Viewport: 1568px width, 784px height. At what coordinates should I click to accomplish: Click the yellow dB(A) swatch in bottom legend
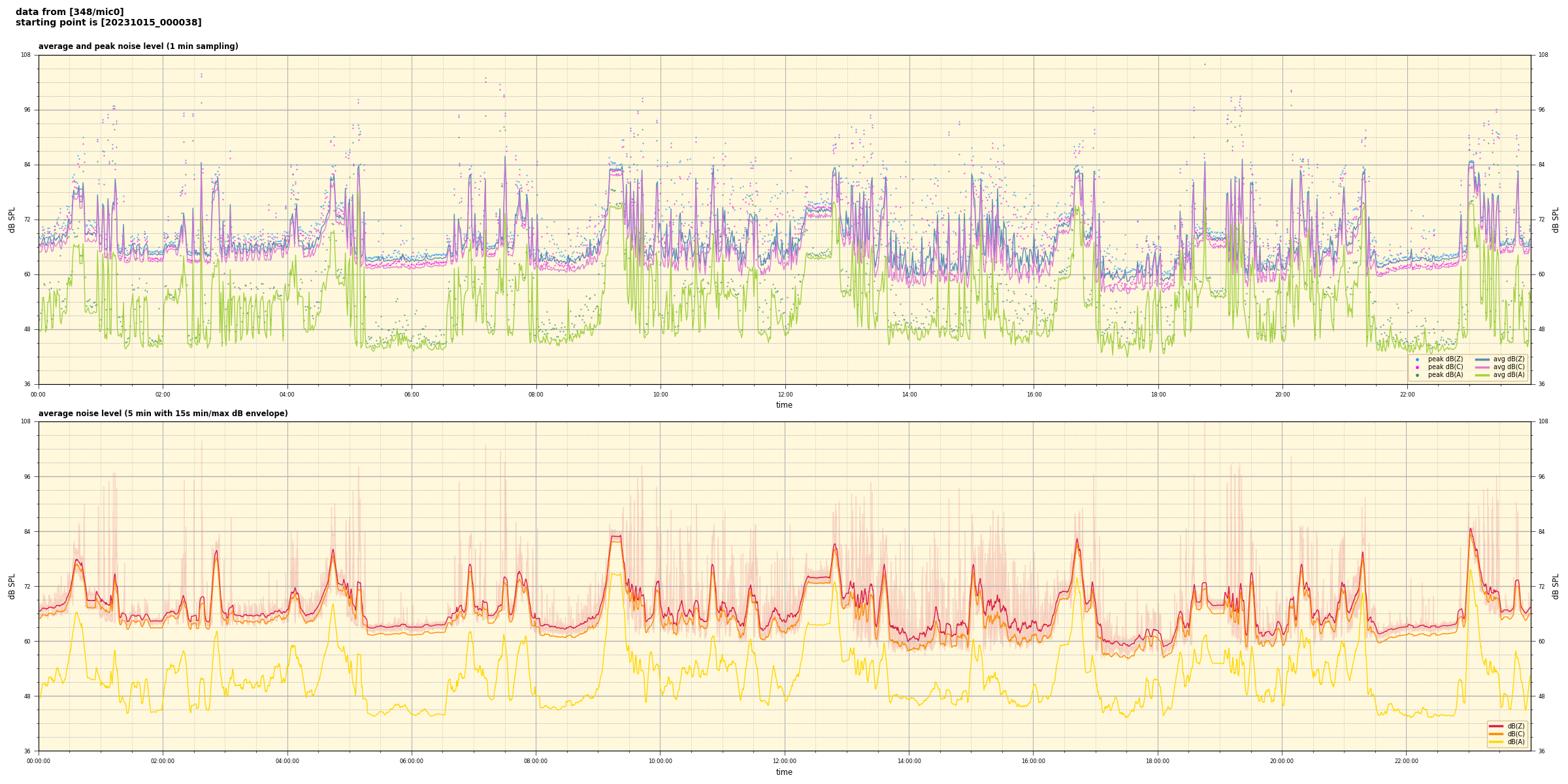(x=1495, y=742)
